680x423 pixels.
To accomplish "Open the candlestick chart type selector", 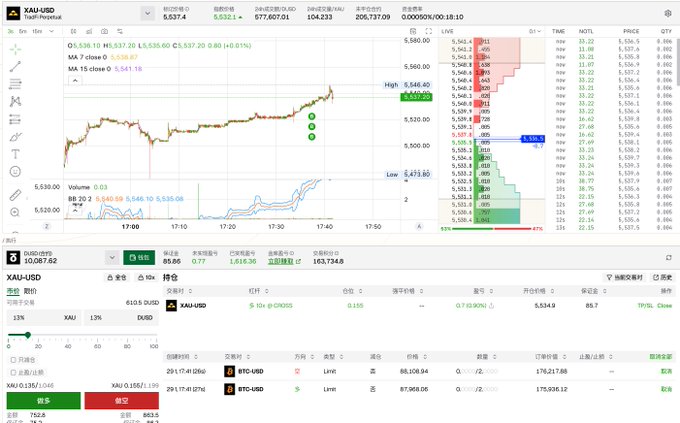I will point(74,31).
